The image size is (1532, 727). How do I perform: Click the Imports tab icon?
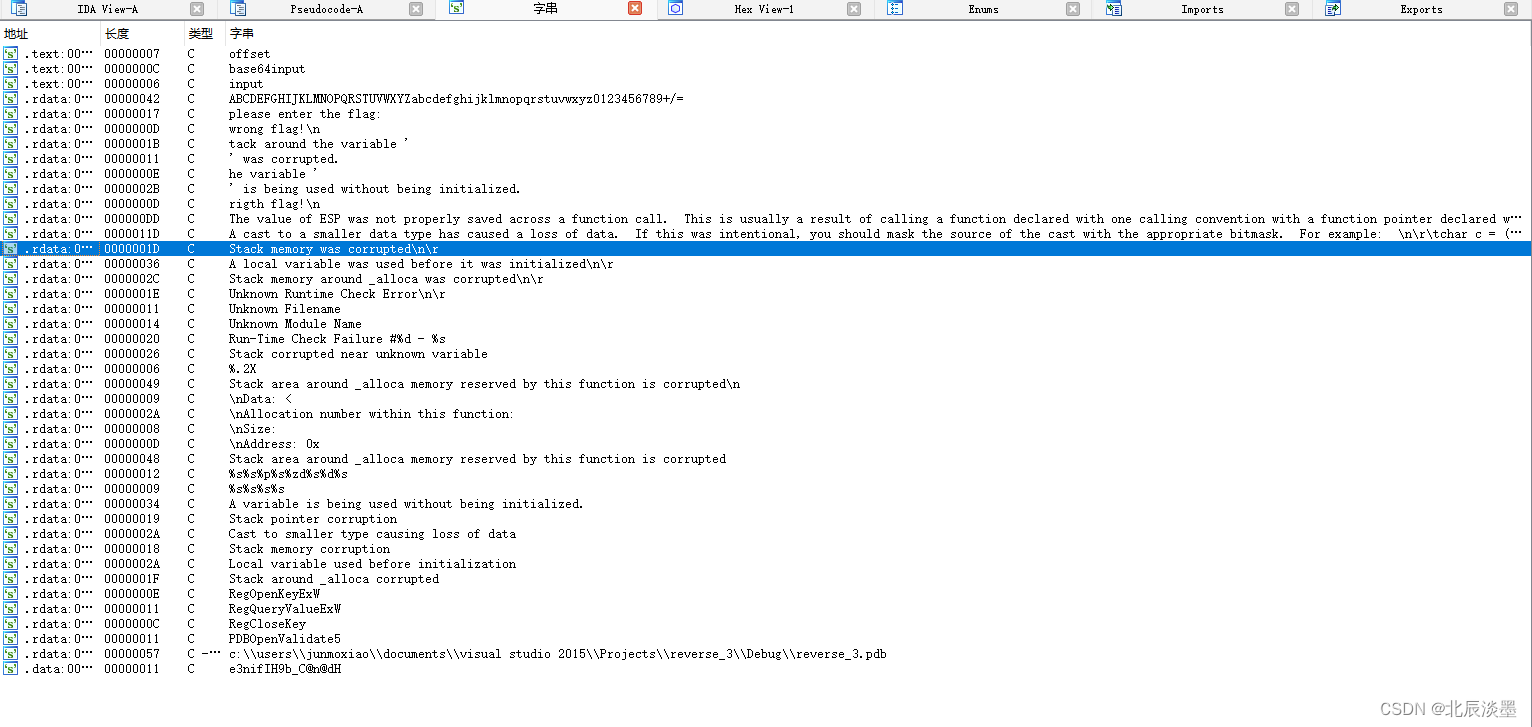click(x=1114, y=9)
